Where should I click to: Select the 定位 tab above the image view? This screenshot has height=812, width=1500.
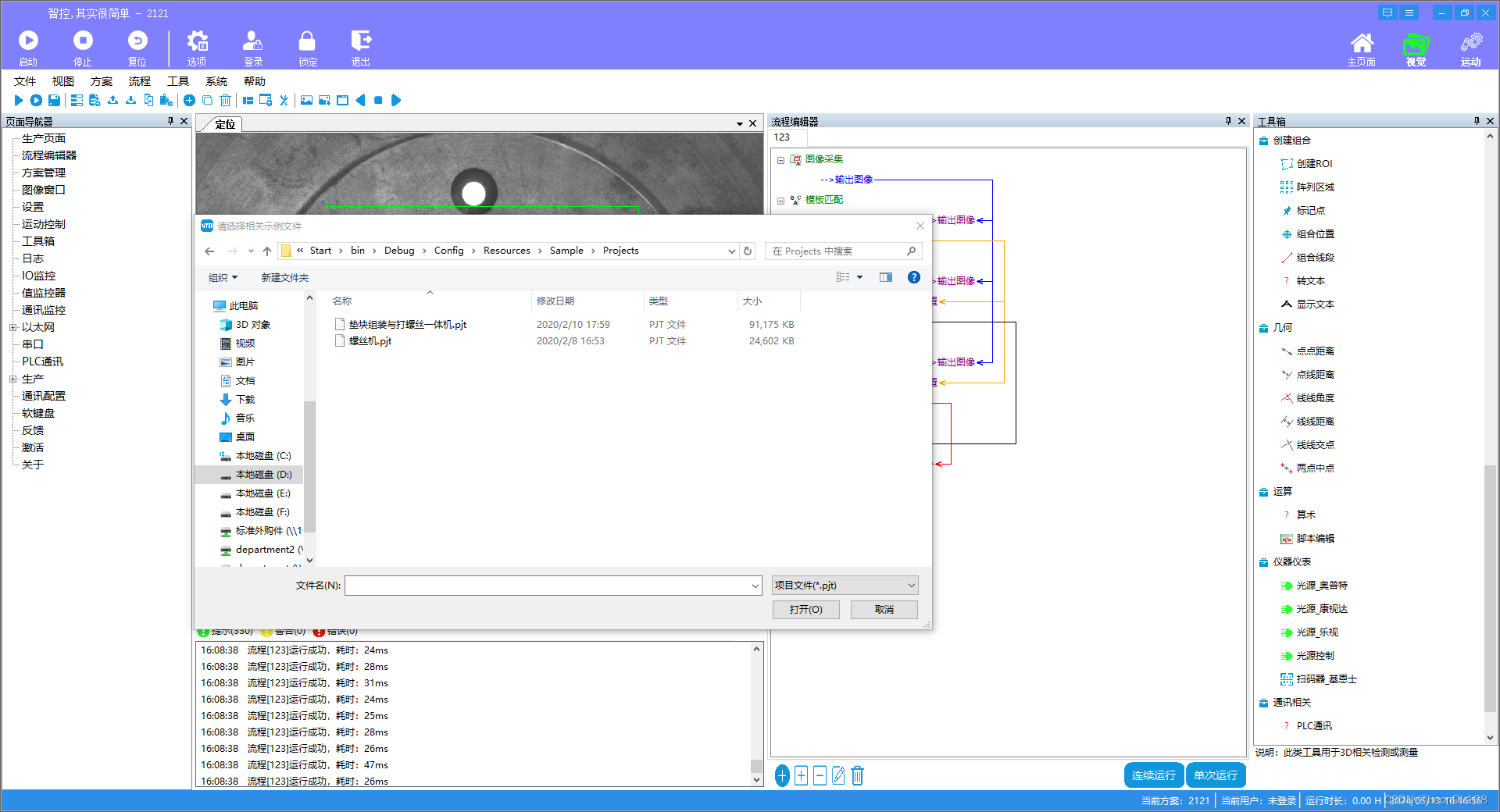(x=223, y=123)
